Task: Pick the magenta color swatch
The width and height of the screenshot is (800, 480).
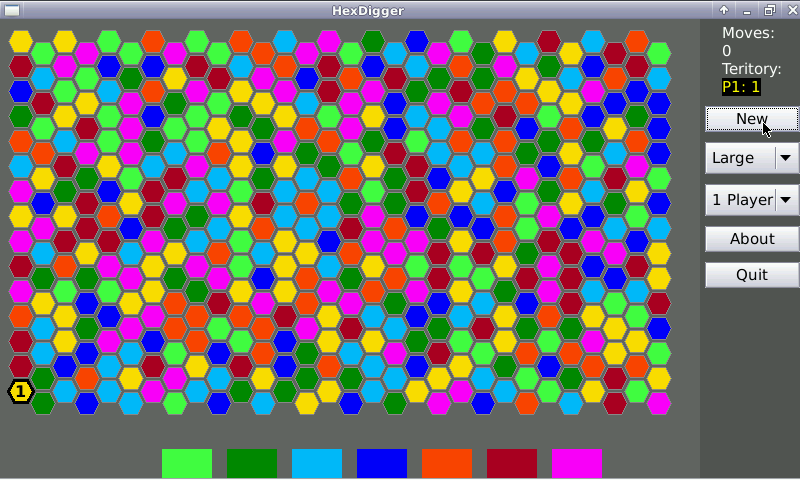Action: tap(577, 464)
